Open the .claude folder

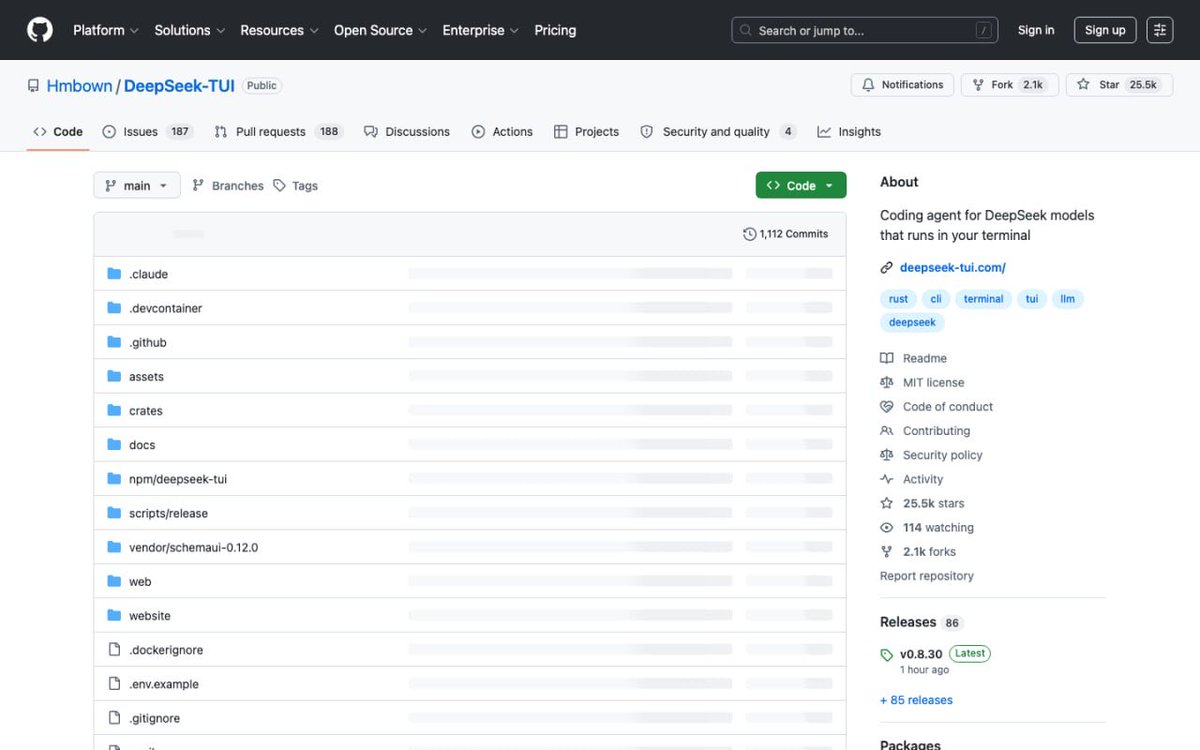tap(148, 274)
